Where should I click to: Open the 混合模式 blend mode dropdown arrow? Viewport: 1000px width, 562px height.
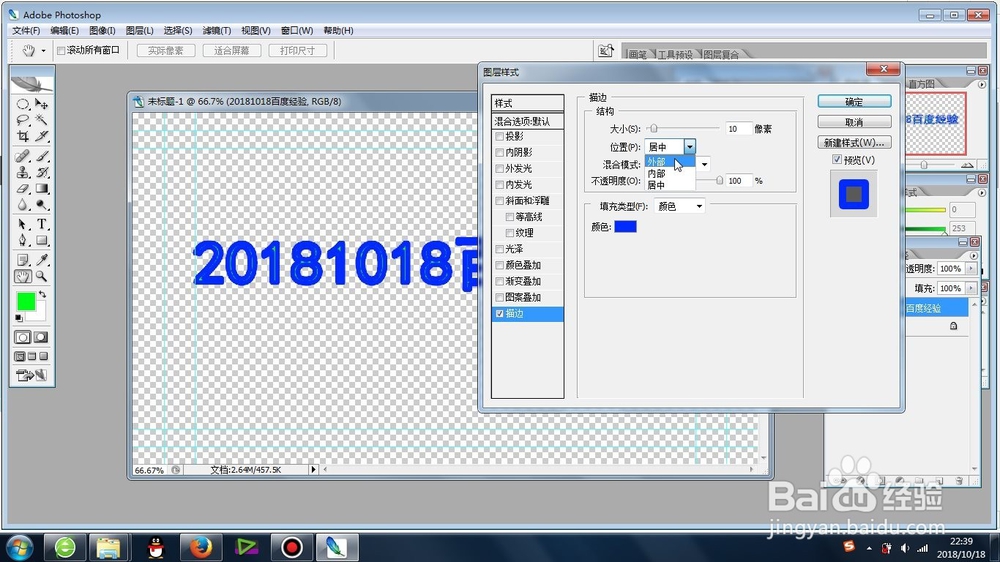click(x=704, y=165)
